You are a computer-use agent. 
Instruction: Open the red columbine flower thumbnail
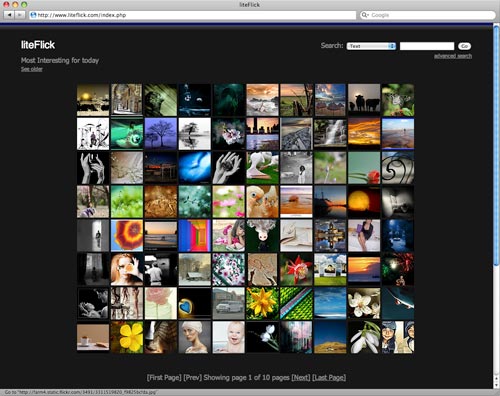pyautogui.click(x=296, y=269)
